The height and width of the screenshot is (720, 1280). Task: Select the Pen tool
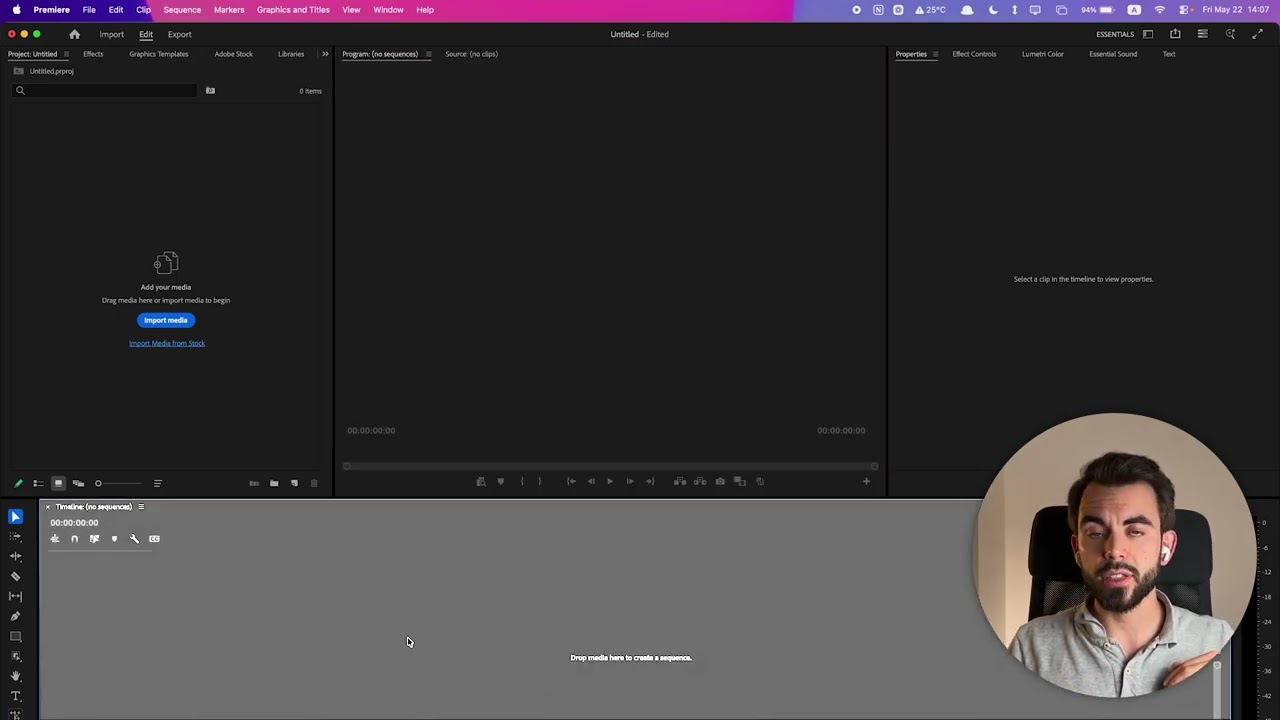tap(15, 616)
